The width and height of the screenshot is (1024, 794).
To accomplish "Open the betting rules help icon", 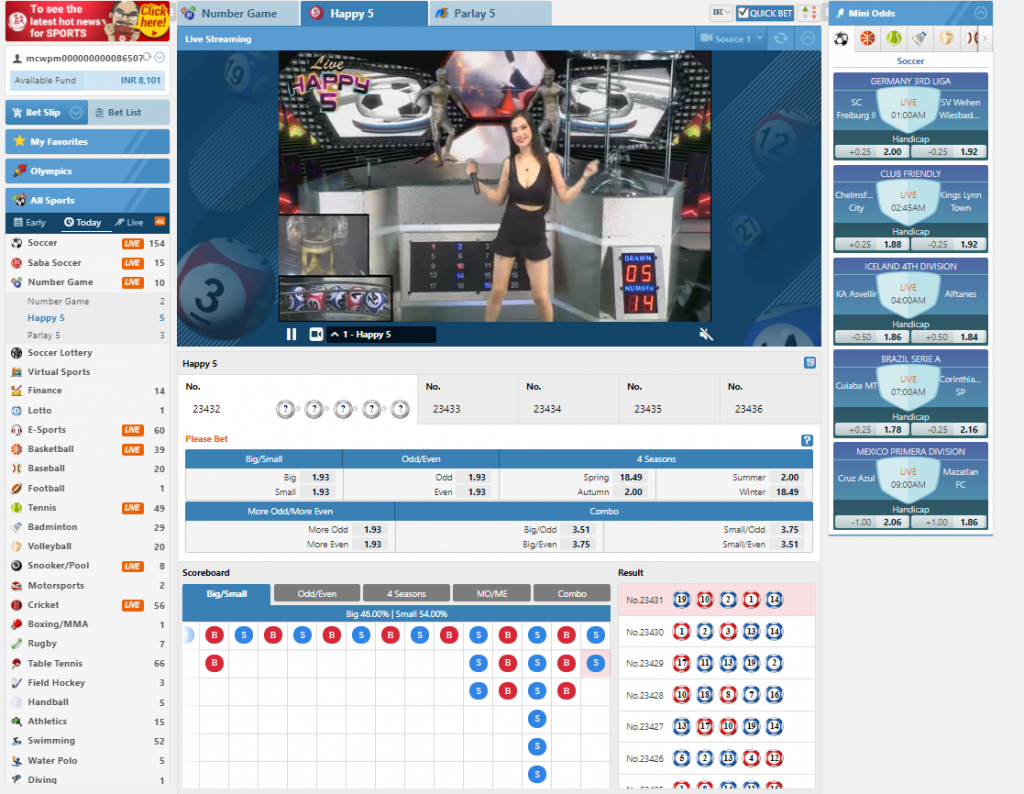I will 806,440.
